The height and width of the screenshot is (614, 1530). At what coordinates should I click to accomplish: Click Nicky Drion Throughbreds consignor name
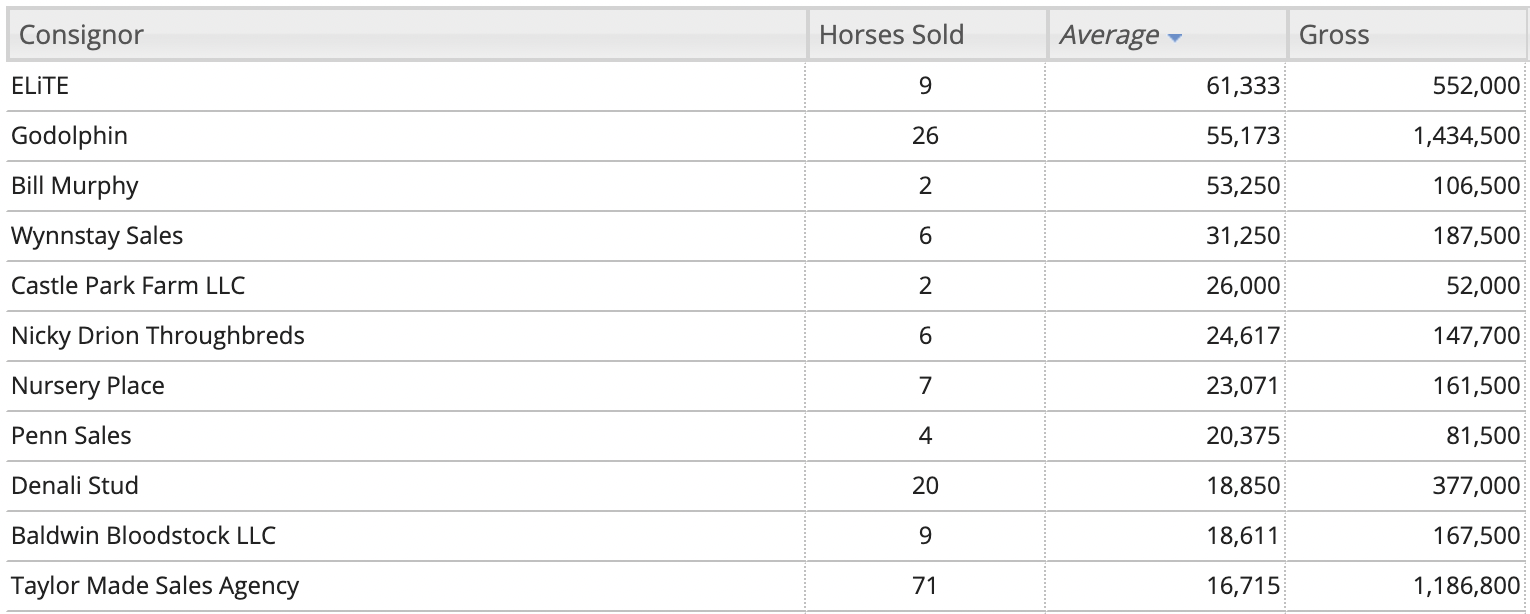tap(158, 336)
